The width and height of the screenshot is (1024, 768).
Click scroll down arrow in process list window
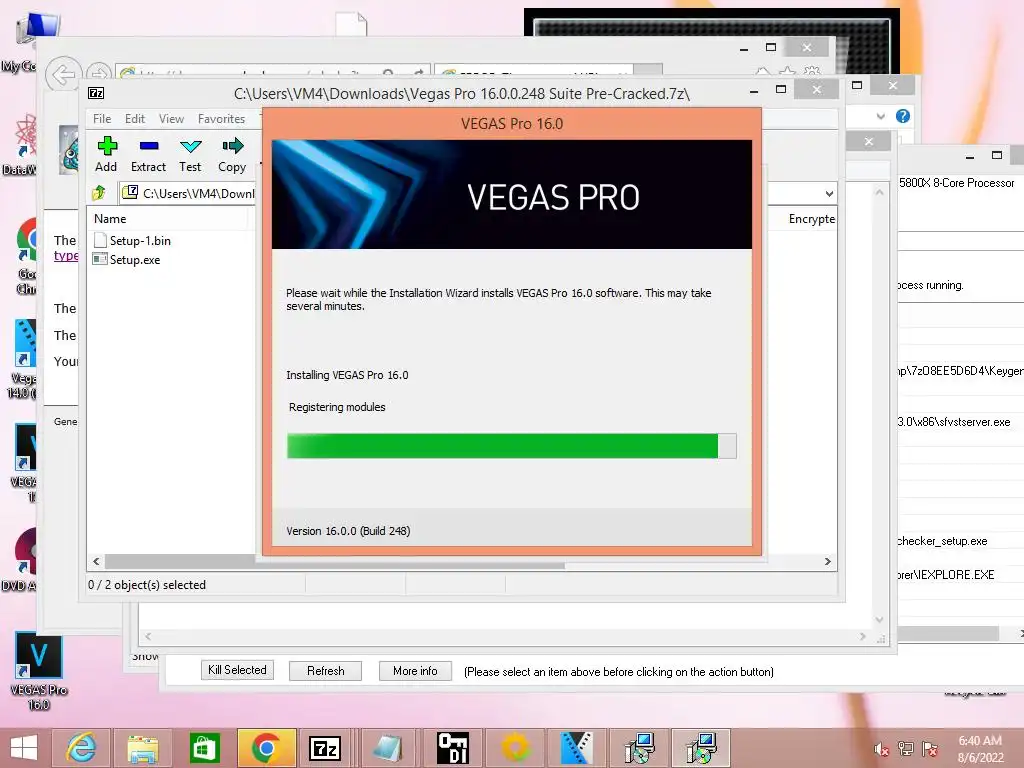coord(880,619)
